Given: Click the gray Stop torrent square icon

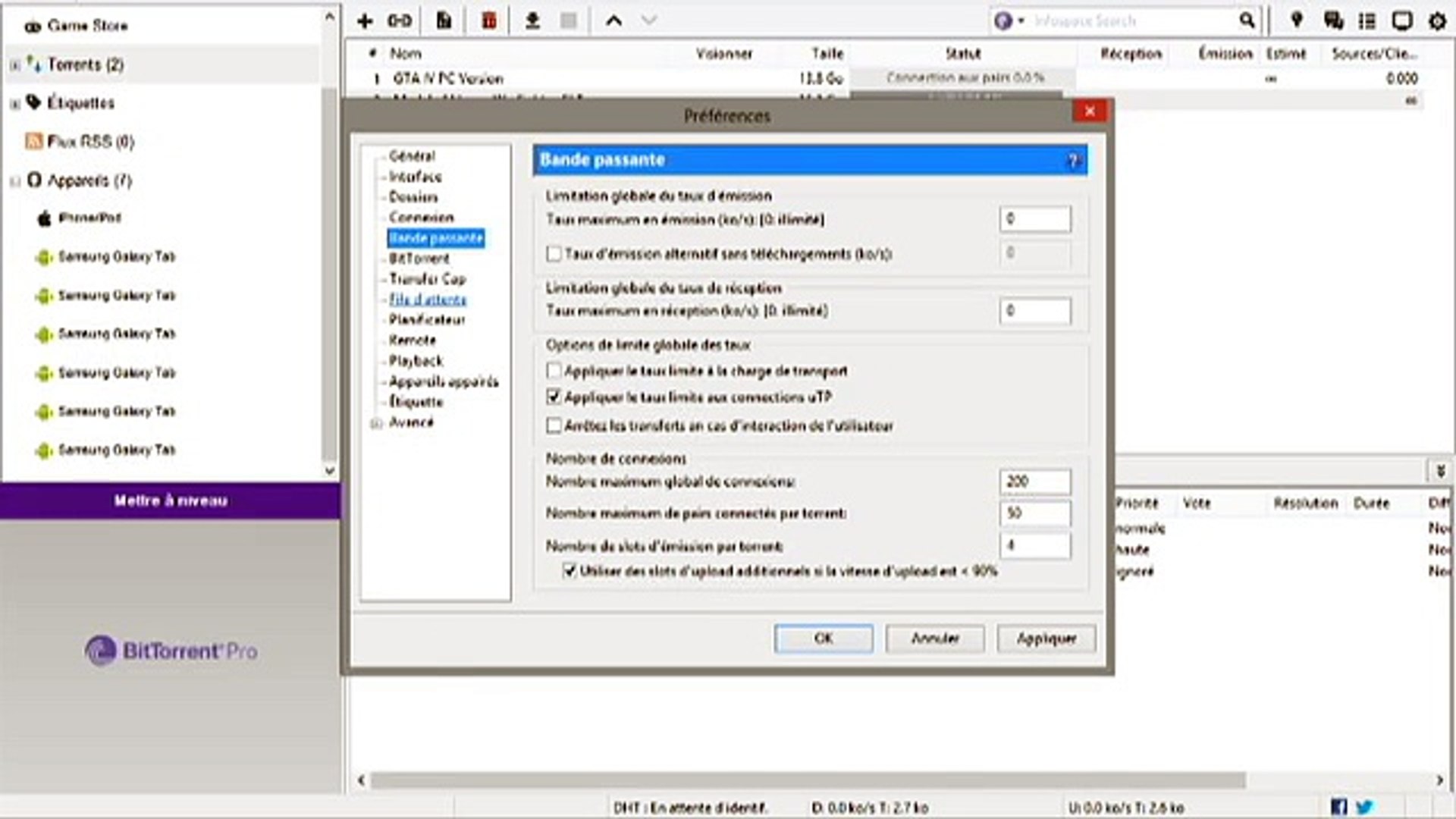Looking at the screenshot, I should [568, 21].
